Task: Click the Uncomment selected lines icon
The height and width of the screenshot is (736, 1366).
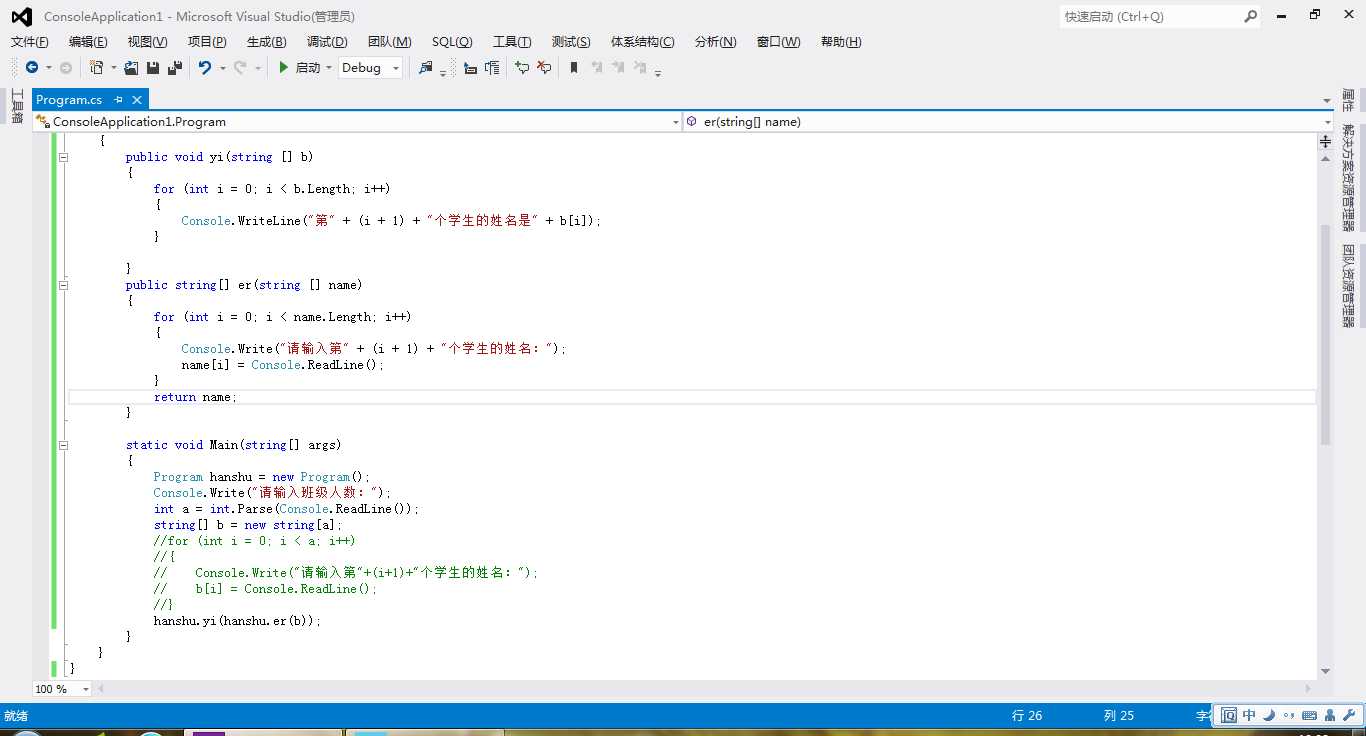Action: tap(544, 68)
